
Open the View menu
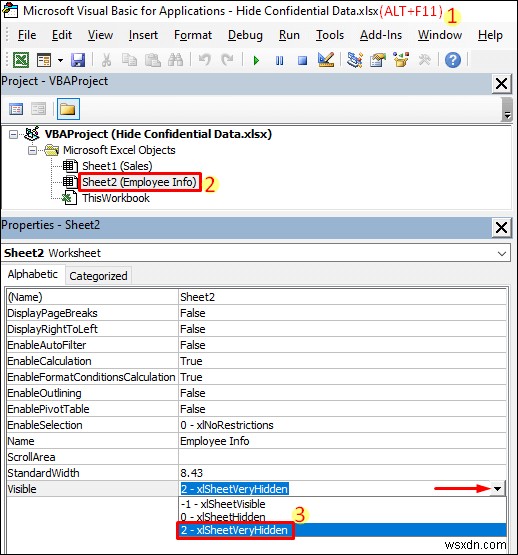coord(100,35)
